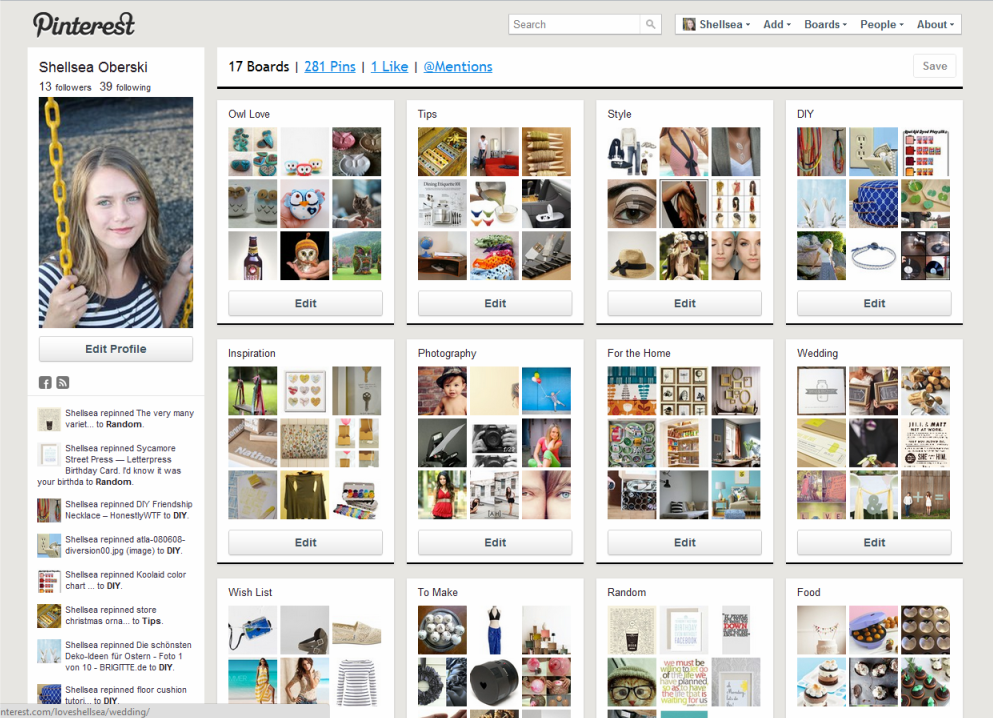This screenshot has width=993, height=718.
Task: Open the Sycamore Street Press activity item
Action: click(x=116, y=465)
